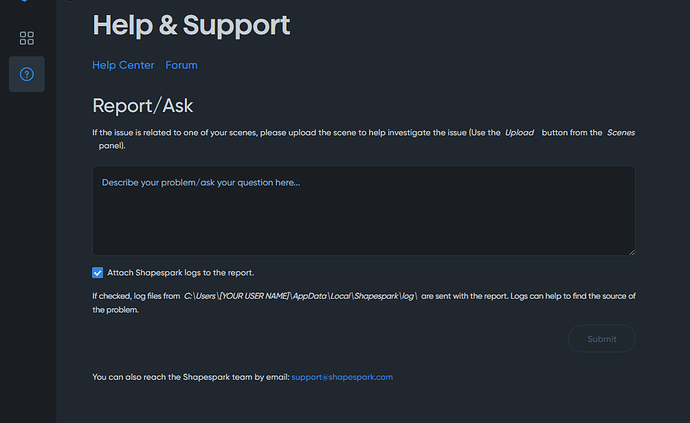
Task: Click the Shapespark log folder path text
Action: click(x=301, y=296)
